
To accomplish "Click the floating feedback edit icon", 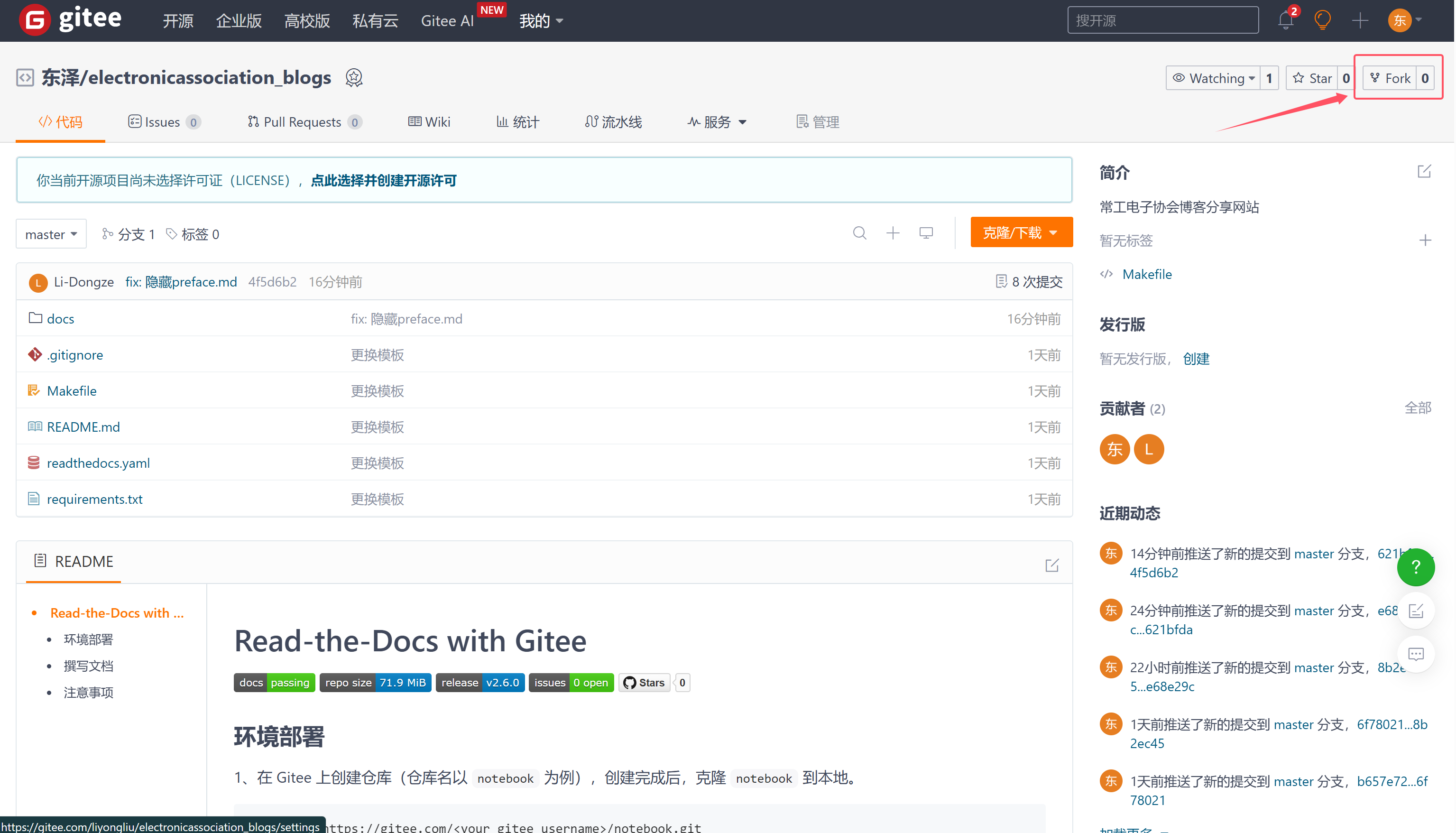I will click(1415, 611).
